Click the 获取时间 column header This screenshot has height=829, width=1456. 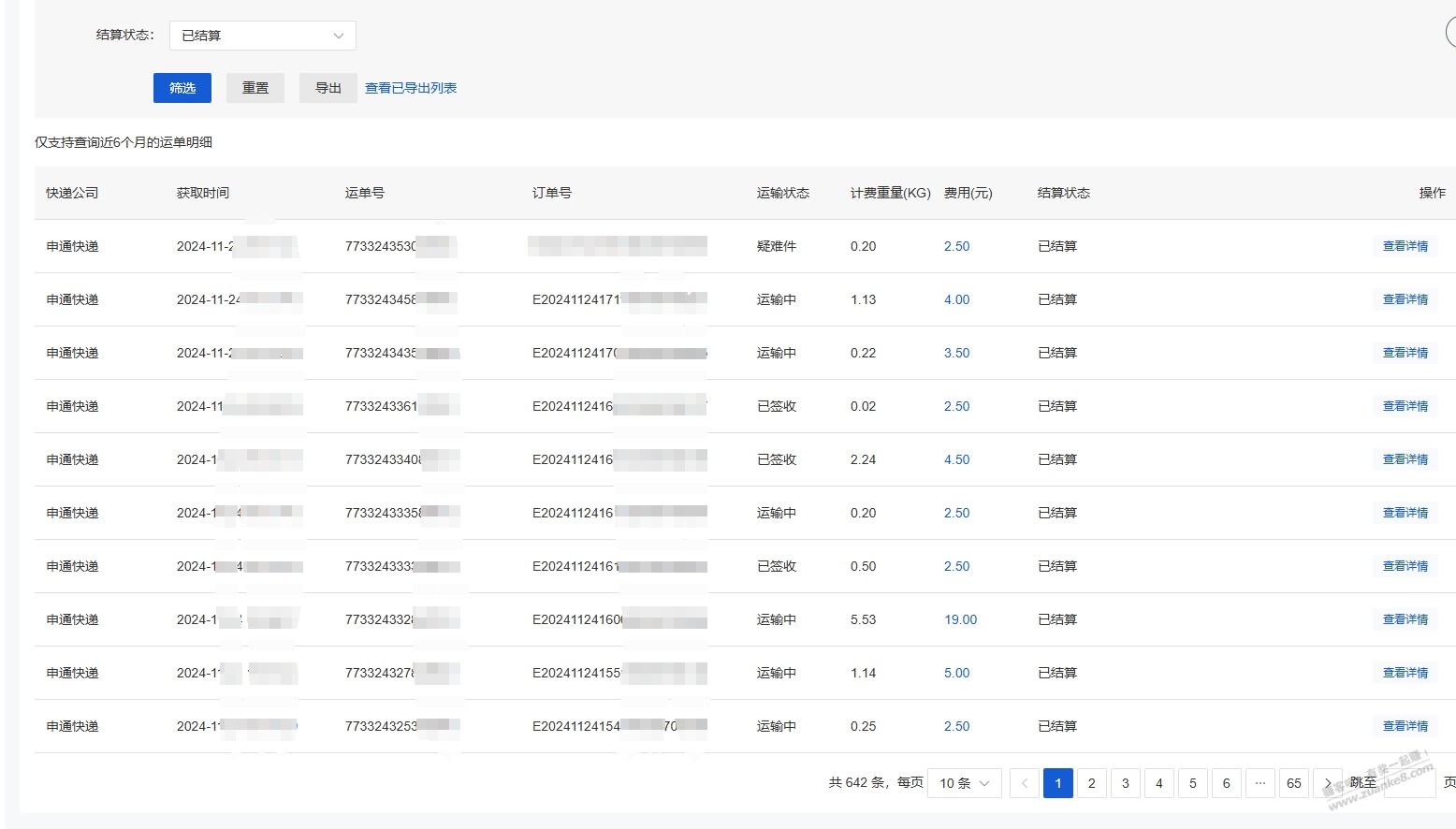pyautogui.click(x=203, y=193)
